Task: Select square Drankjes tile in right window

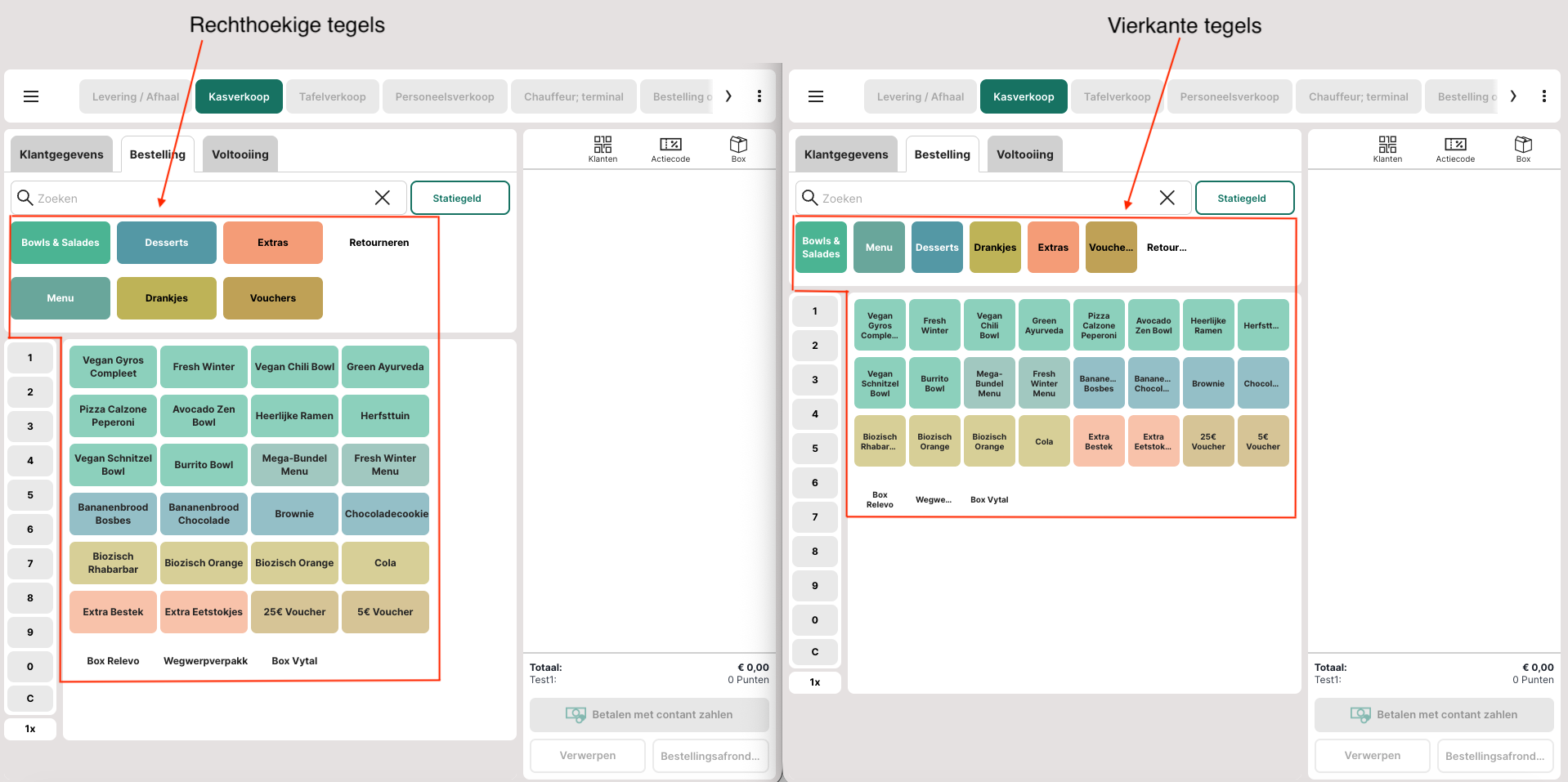Action: pos(995,247)
